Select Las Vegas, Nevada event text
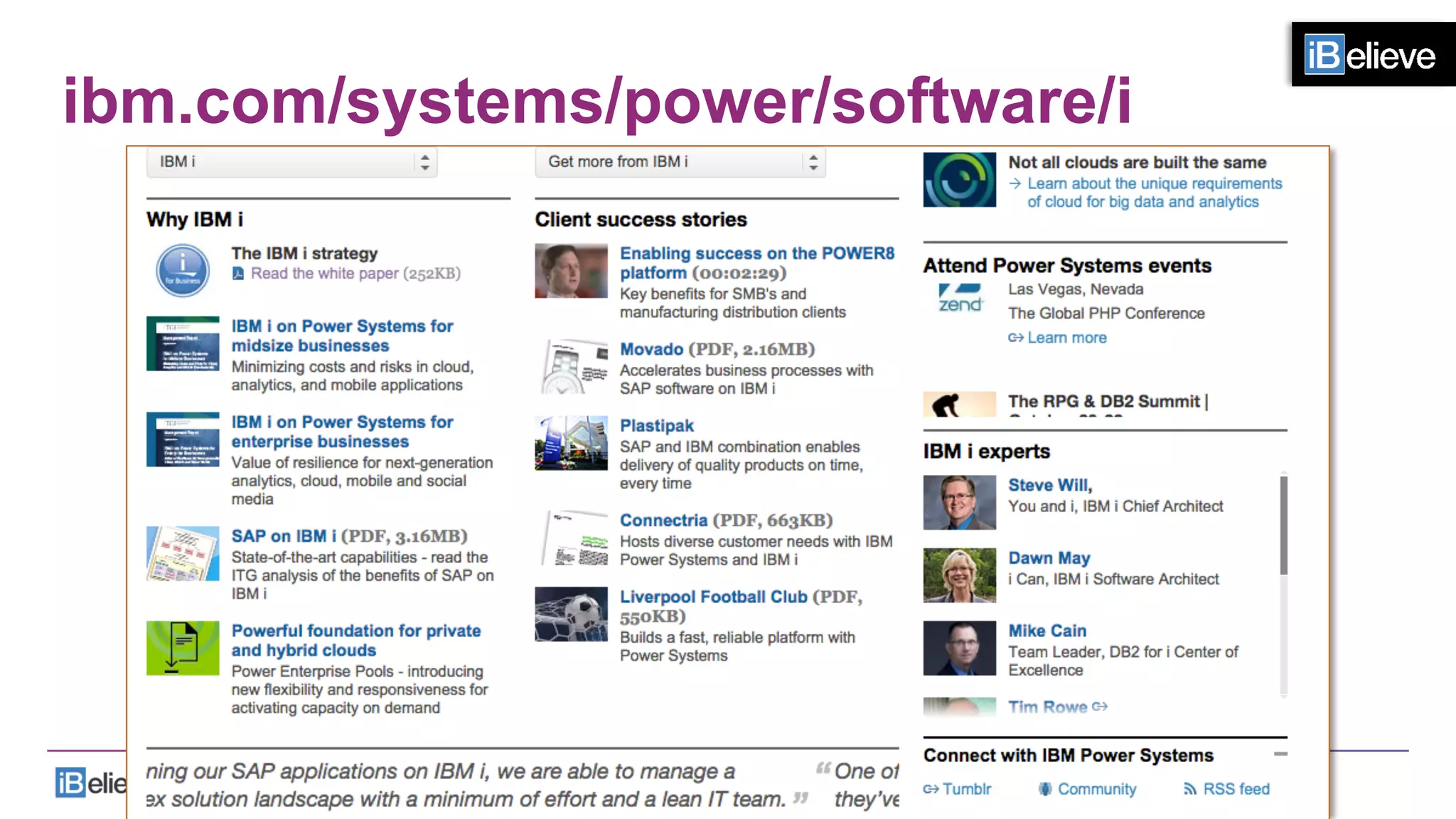The height and width of the screenshot is (819, 1456). (1076, 289)
